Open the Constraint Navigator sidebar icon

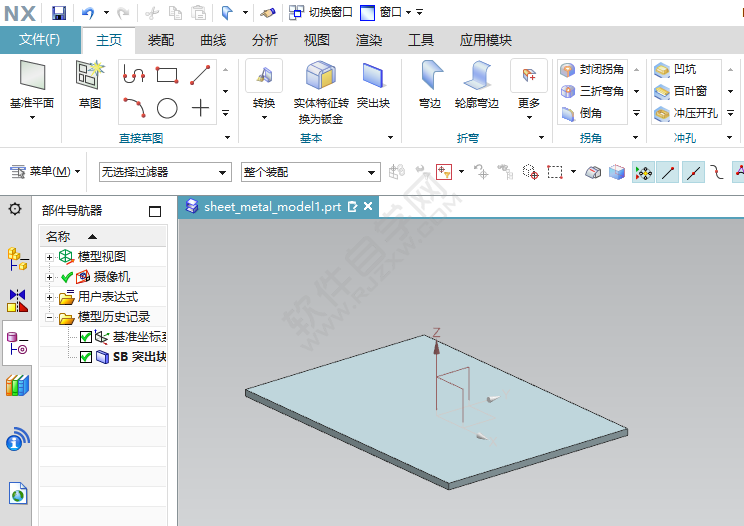18,301
